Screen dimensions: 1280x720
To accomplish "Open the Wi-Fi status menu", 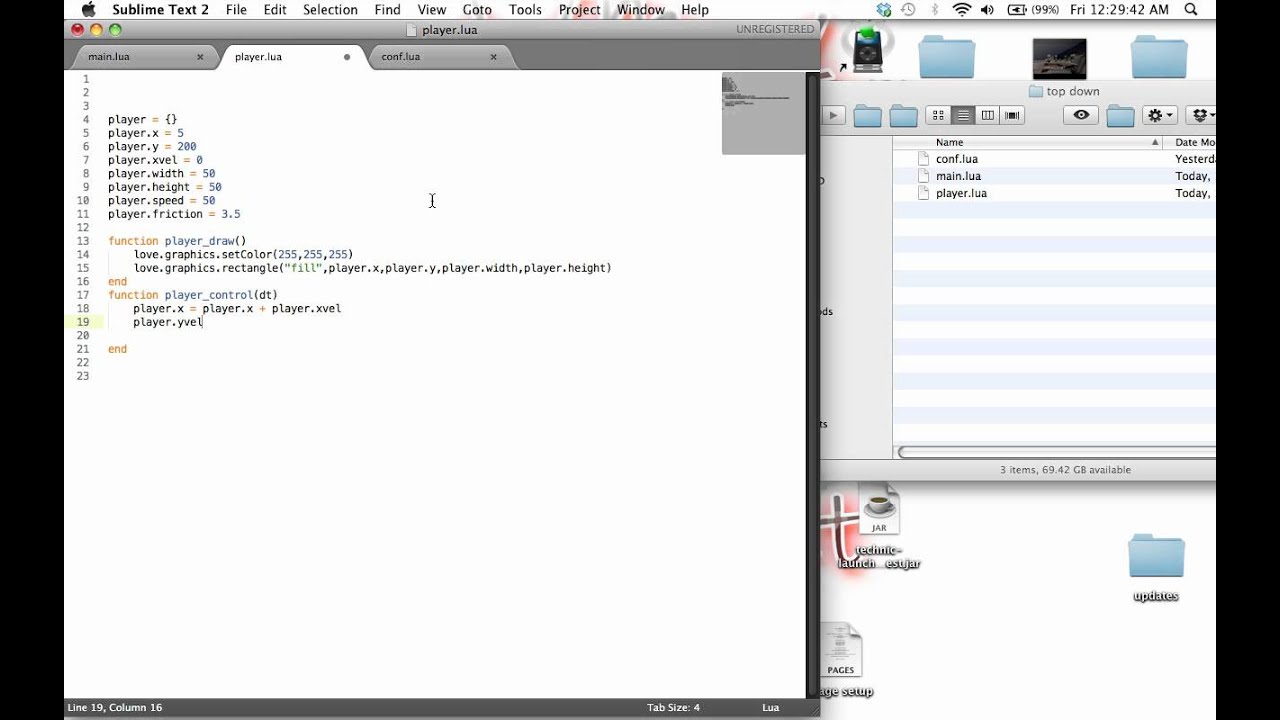I will point(962,10).
